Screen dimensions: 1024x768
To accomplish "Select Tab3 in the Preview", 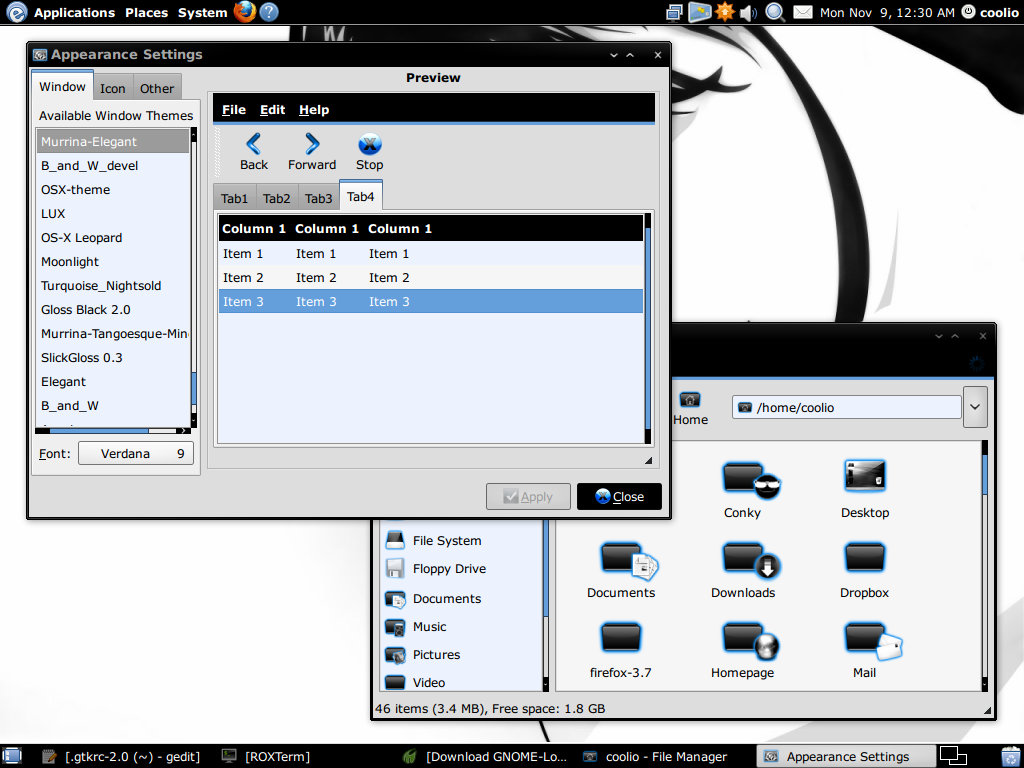I will (x=319, y=199).
